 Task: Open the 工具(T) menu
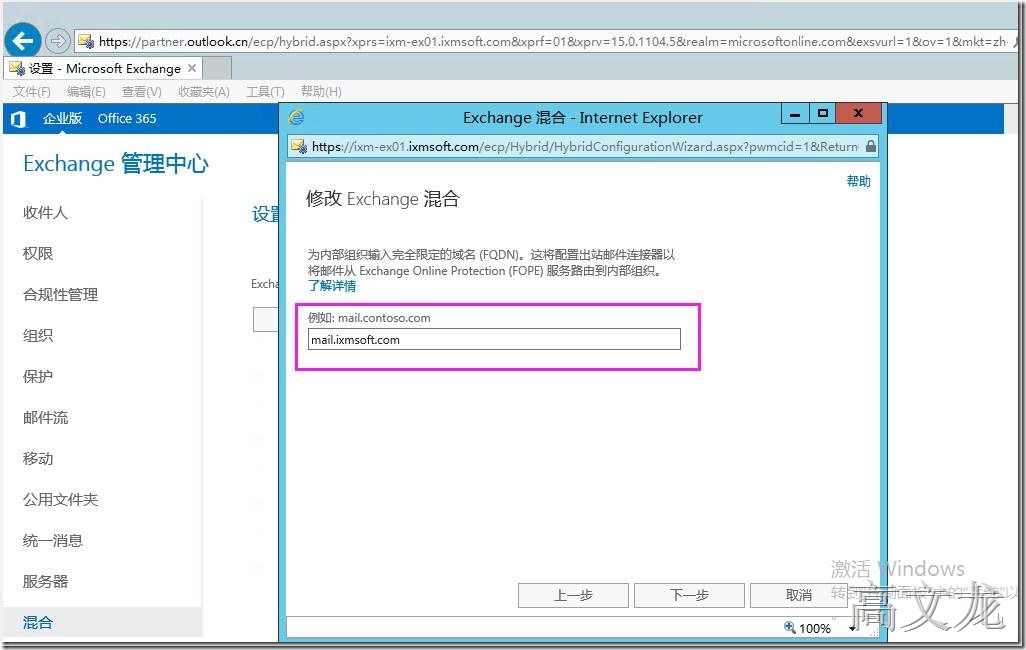coord(265,92)
